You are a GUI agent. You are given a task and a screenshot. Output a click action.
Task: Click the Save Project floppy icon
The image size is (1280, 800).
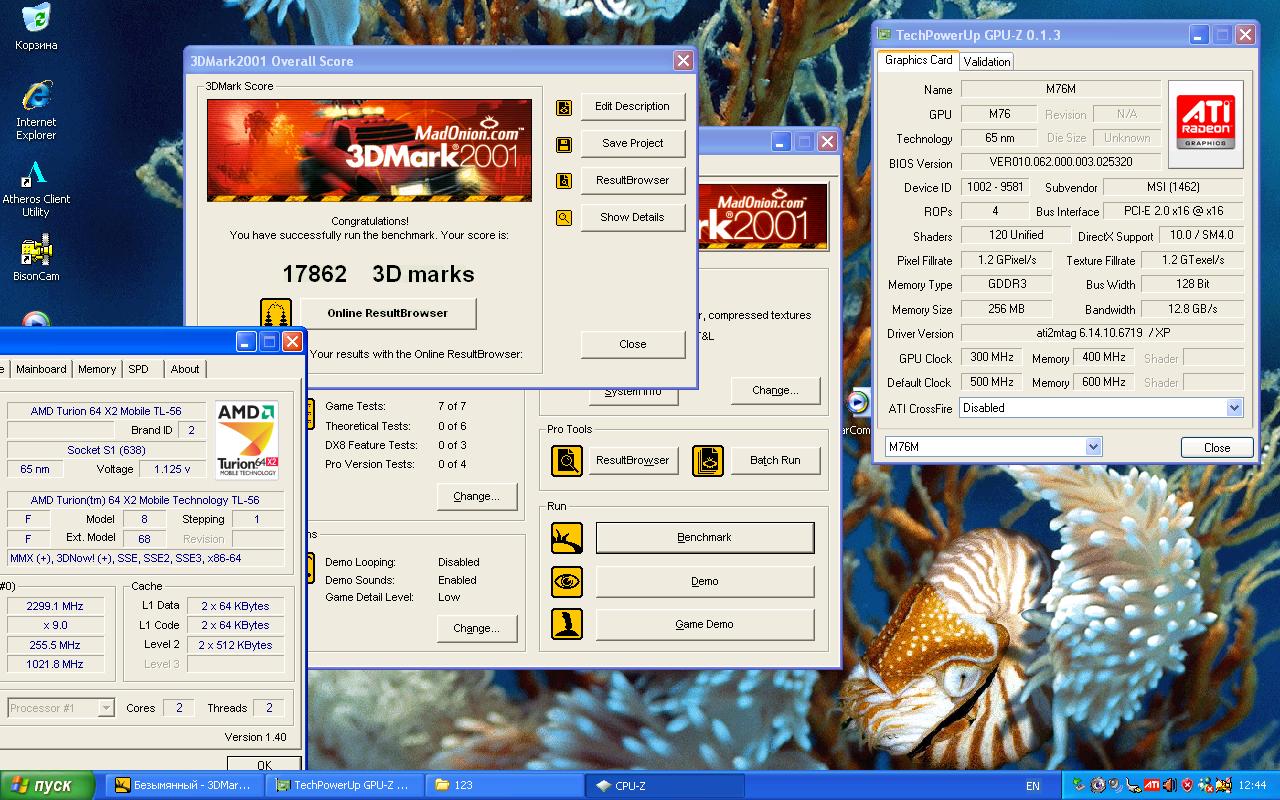[564, 144]
